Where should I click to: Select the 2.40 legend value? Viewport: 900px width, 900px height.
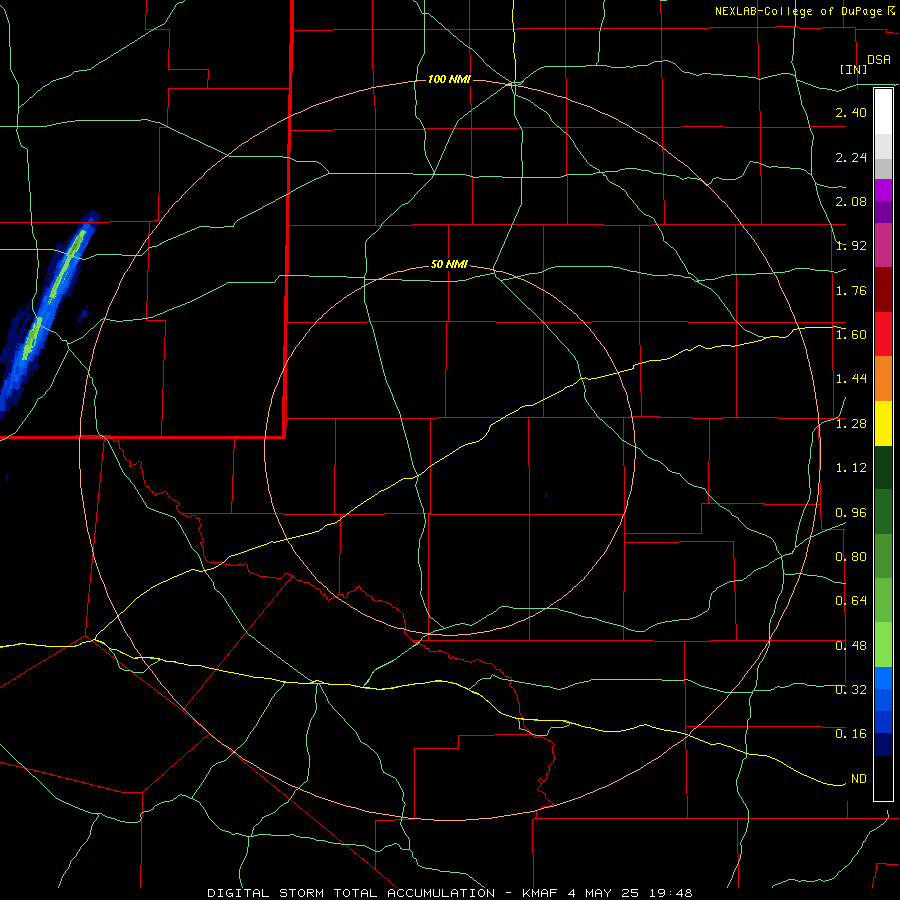point(851,112)
